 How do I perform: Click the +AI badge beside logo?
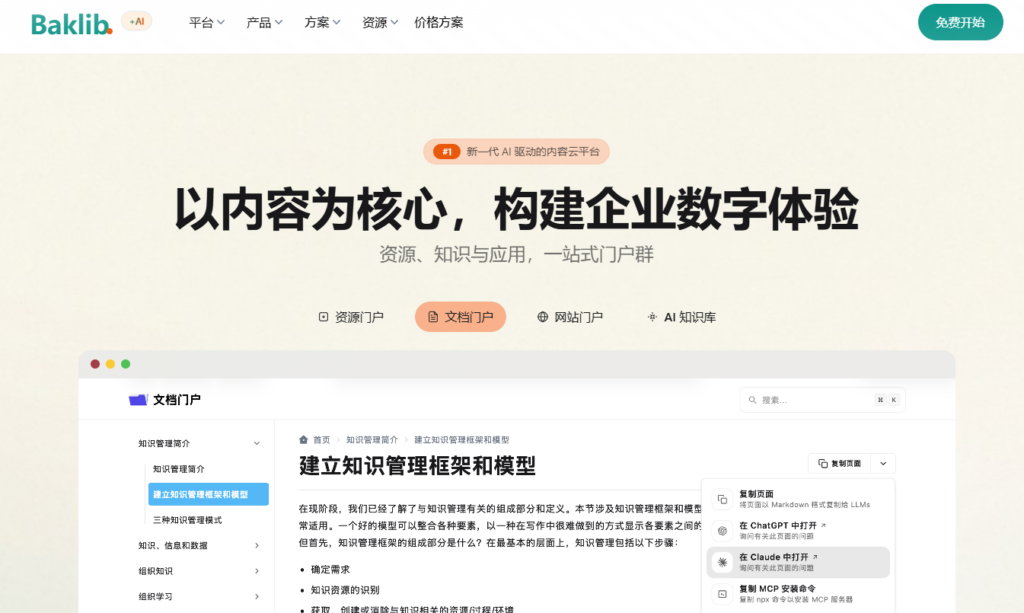pyautogui.click(x=136, y=22)
